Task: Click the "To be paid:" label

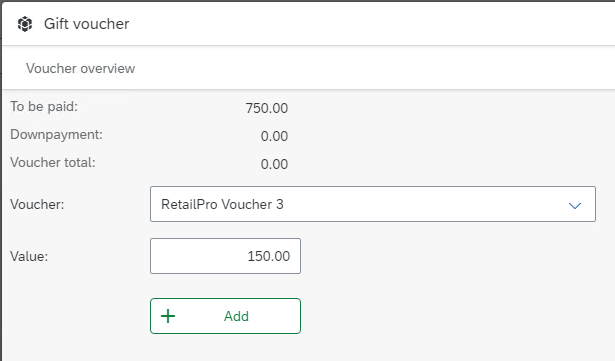Action: coord(44,106)
